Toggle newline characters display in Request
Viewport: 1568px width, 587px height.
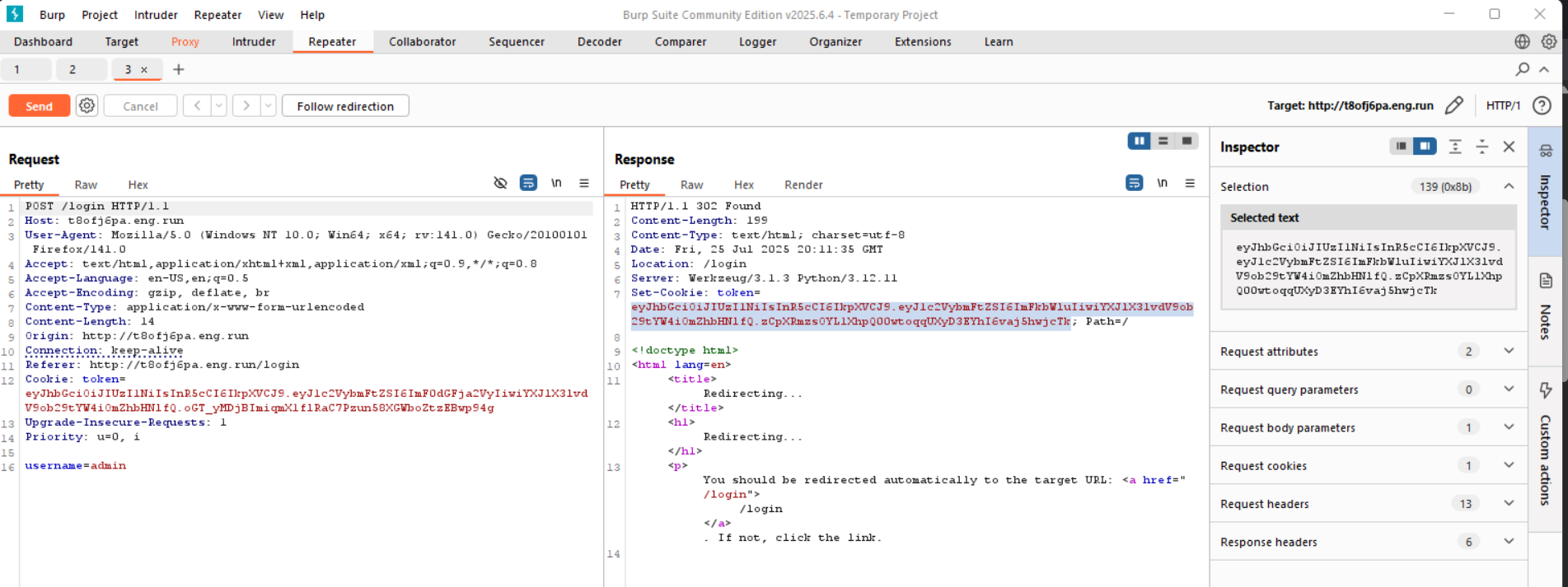pyautogui.click(x=556, y=183)
